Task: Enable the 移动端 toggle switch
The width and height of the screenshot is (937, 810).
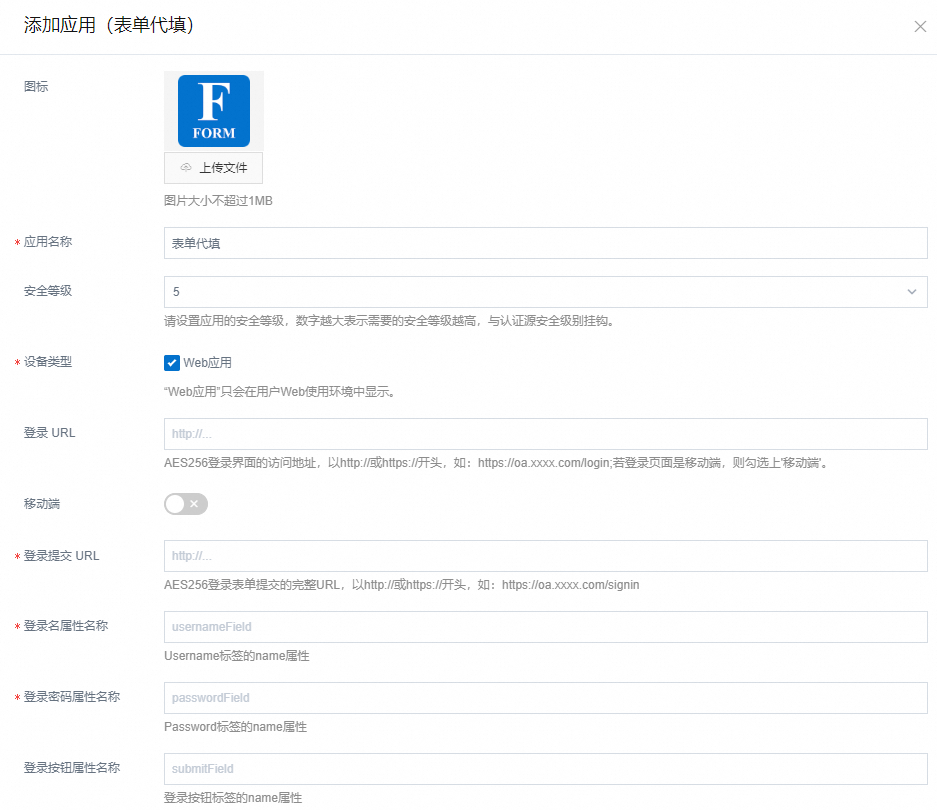Action: pos(186,504)
